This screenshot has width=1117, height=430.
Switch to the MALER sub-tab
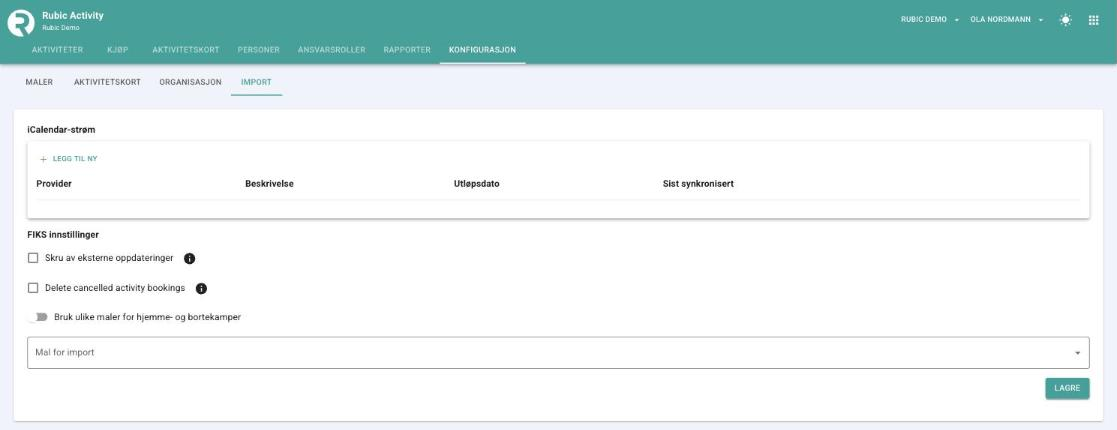coord(39,82)
